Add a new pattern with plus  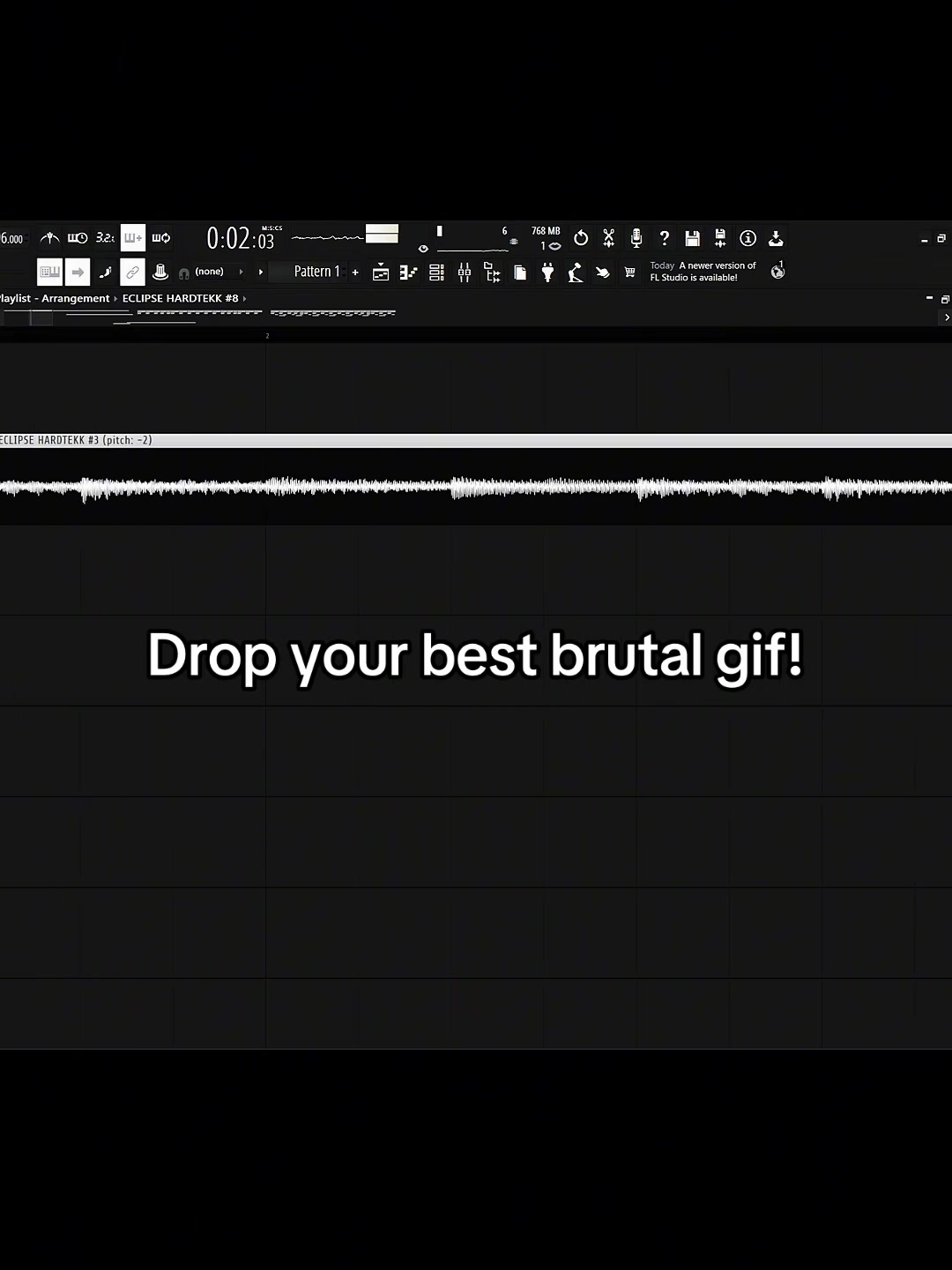(x=355, y=273)
